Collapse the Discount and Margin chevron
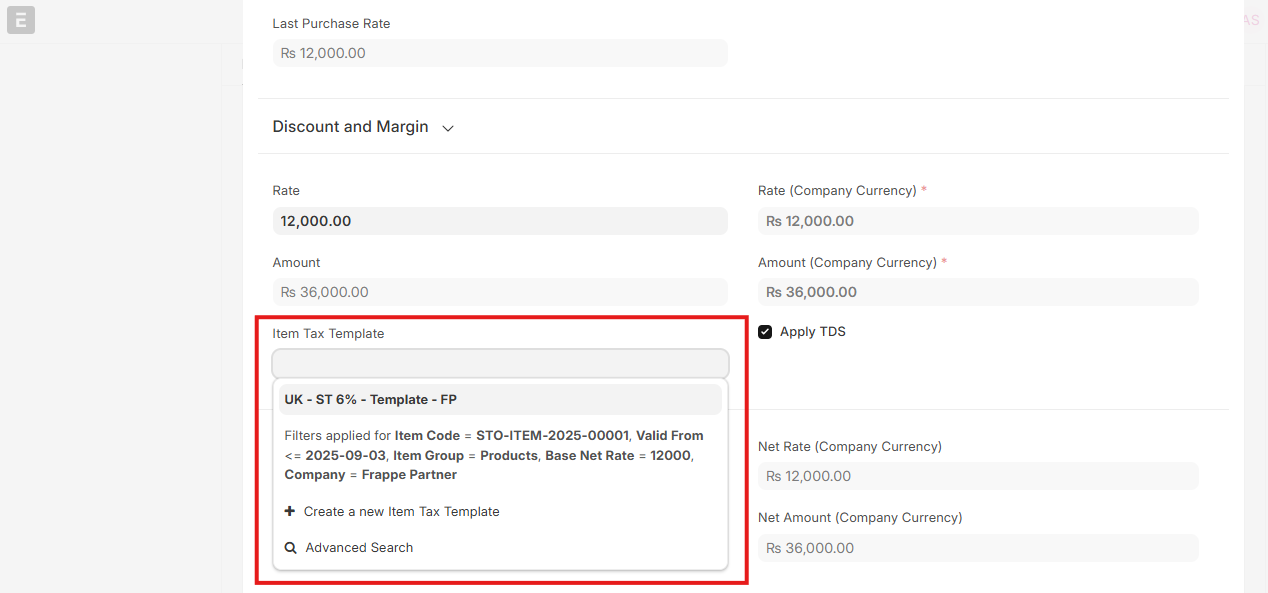 (448, 128)
